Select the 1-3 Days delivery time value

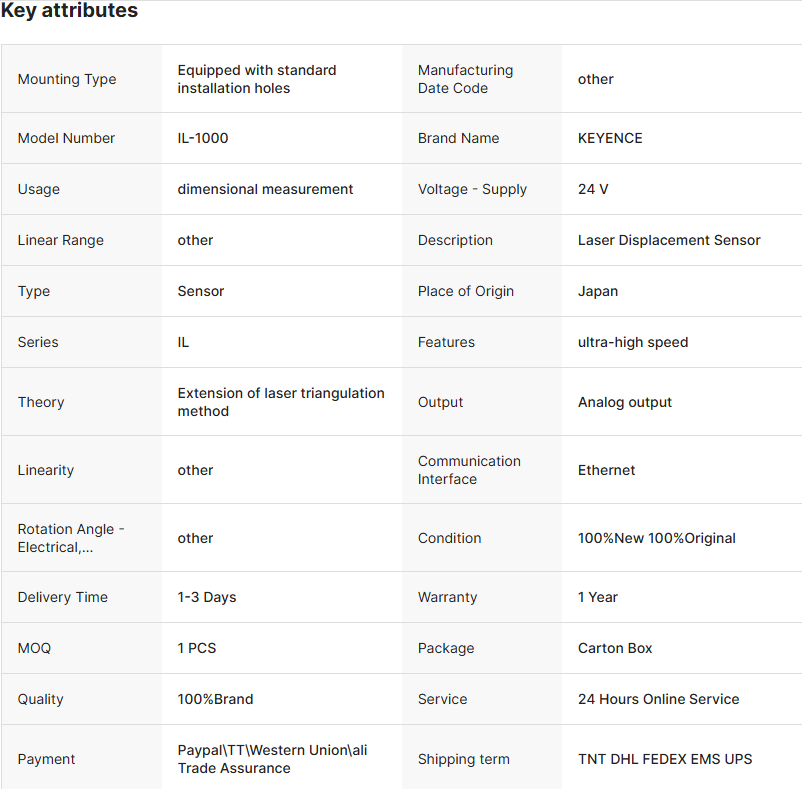point(207,597)
